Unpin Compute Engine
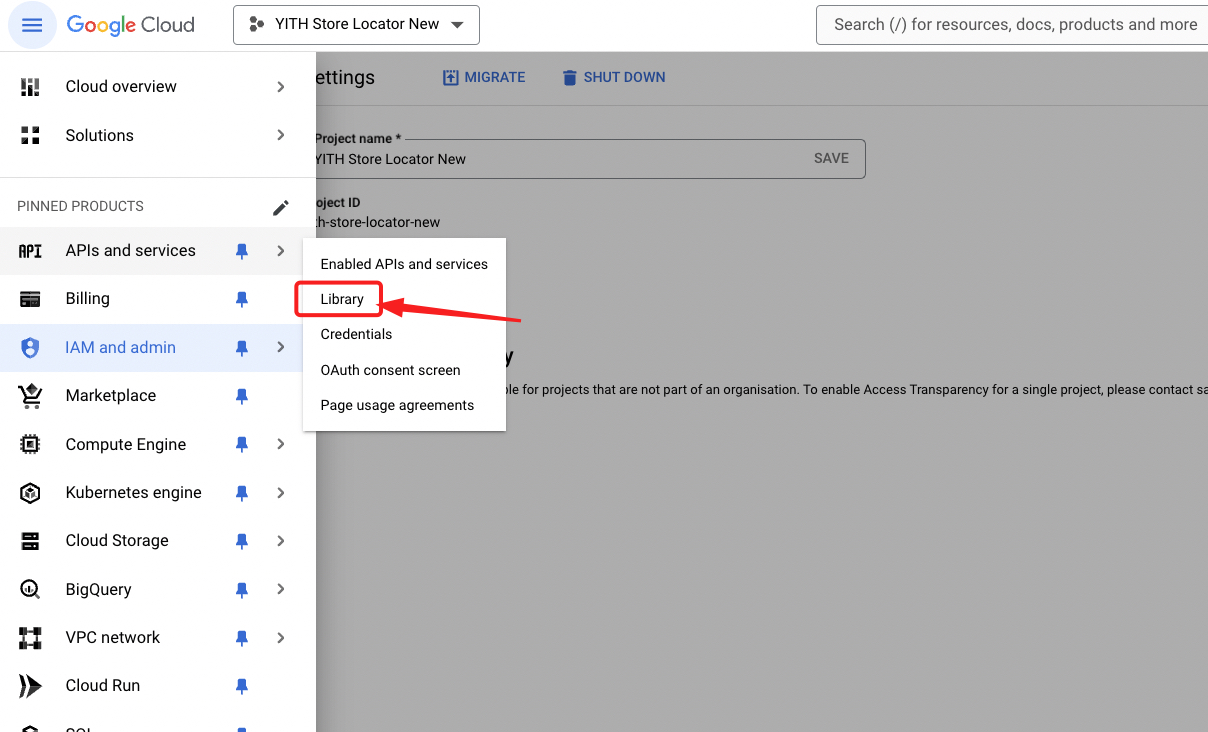This screenshot has height=732, width=1208. pos(241,445)
